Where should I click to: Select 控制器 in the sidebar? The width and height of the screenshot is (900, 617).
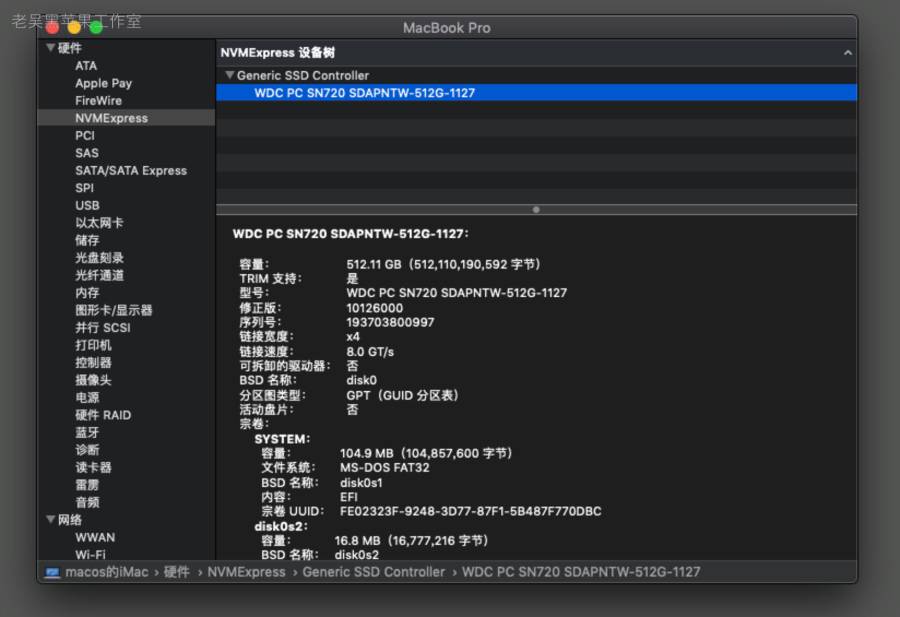coord(94,362)
